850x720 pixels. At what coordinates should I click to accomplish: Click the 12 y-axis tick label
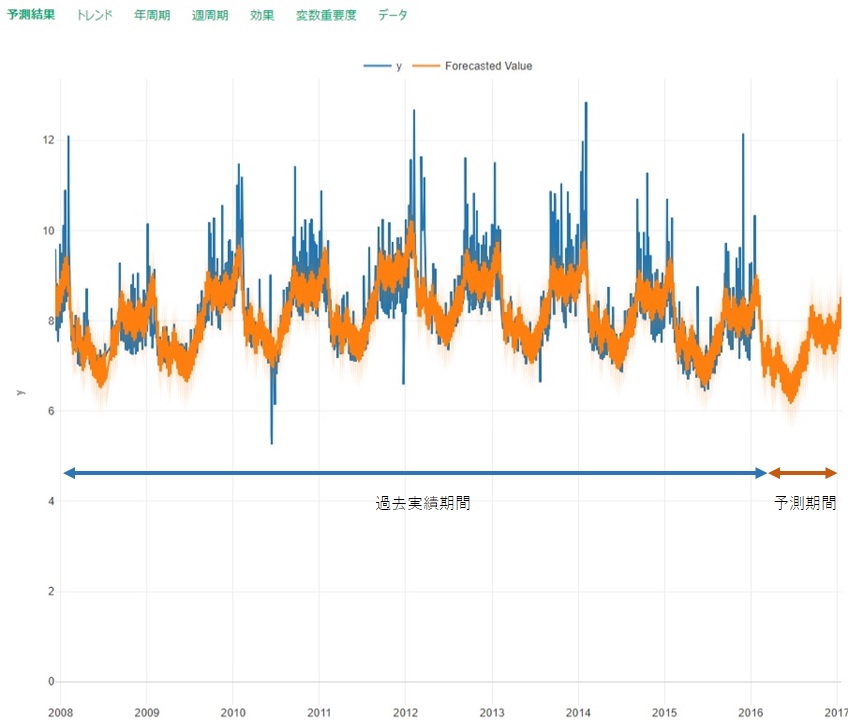49,140
